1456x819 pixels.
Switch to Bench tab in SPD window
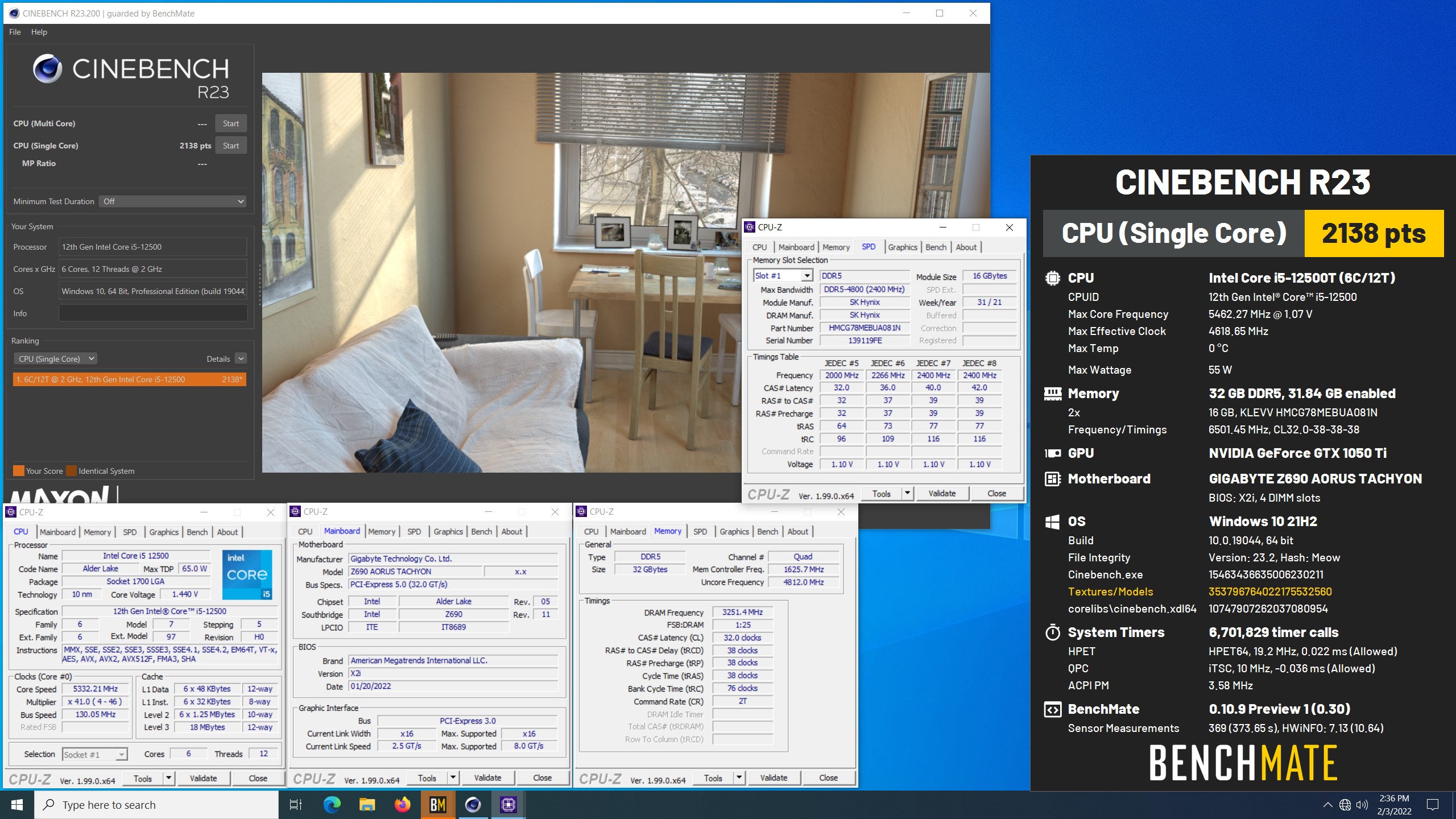pyautogui.click(x=936, y=247)
